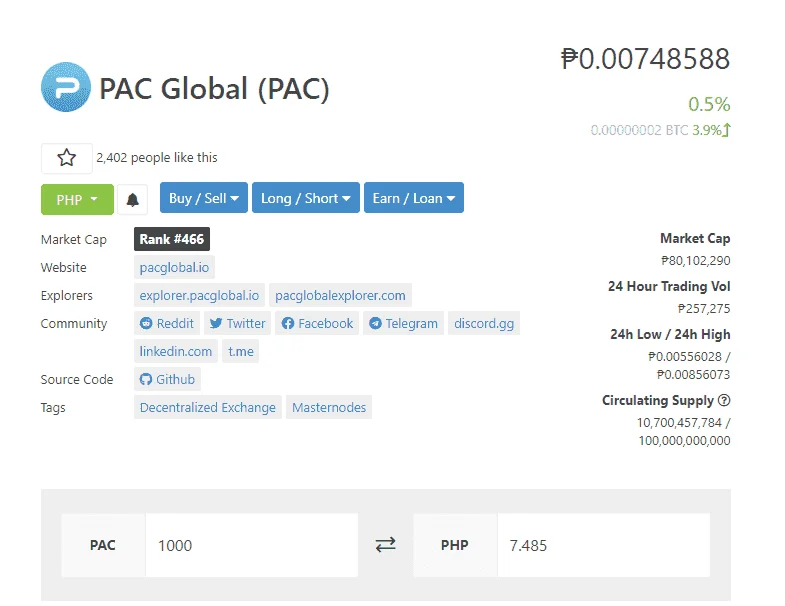Screen dimensions: 785x606
Task: Click the PAC Global (PAC) heading
Action: (x=214, y=89)
